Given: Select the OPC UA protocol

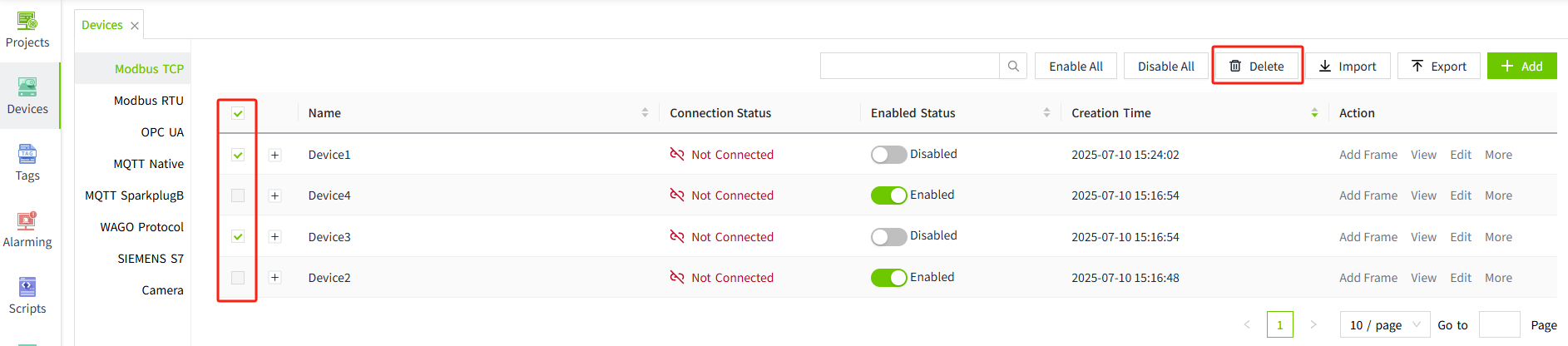Looking at the screenshot, I should 162,132.
